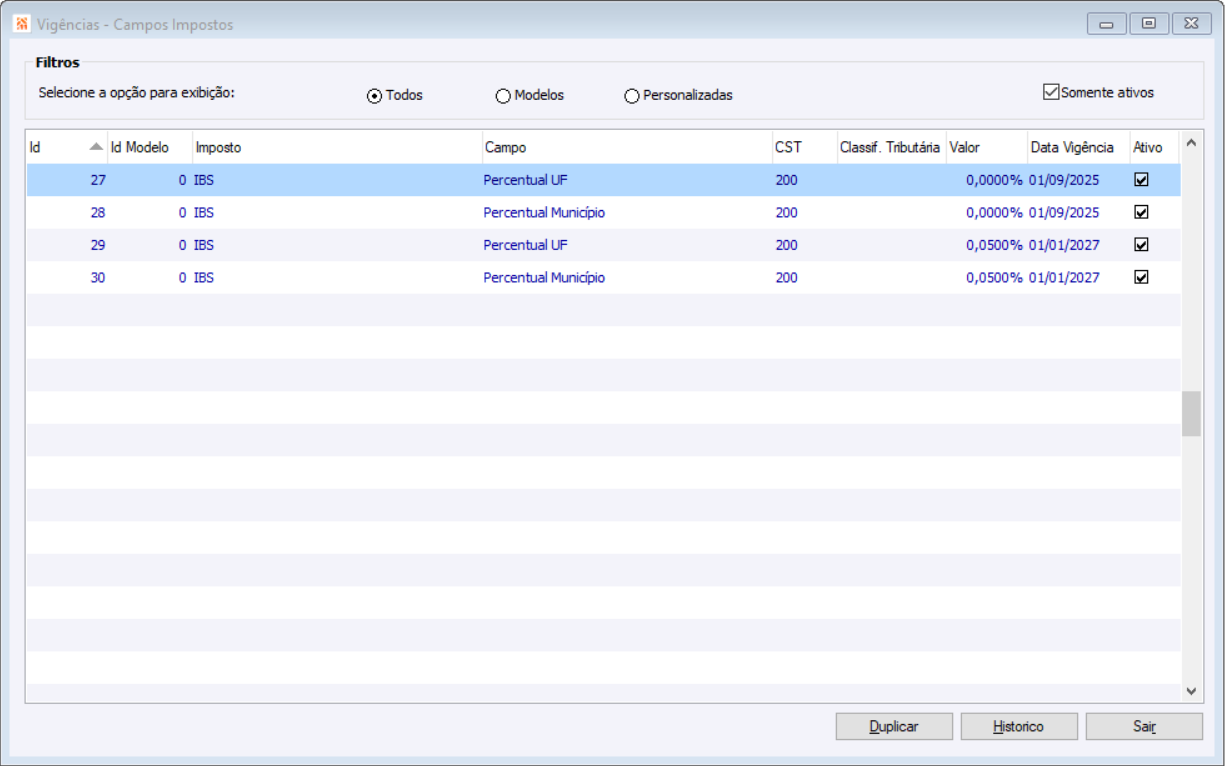The width and height of the screenshot is (1225, 766).
Task: Toggle the Somente ativos checkbox
Action: coord(1098,92)
